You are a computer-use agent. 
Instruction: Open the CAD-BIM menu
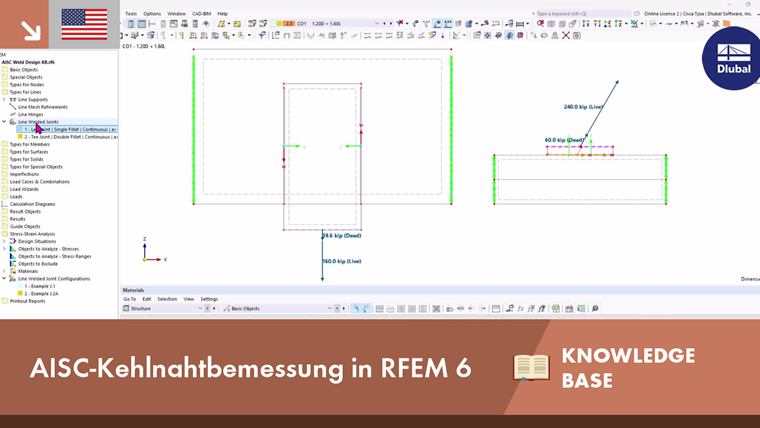point(202,14)
